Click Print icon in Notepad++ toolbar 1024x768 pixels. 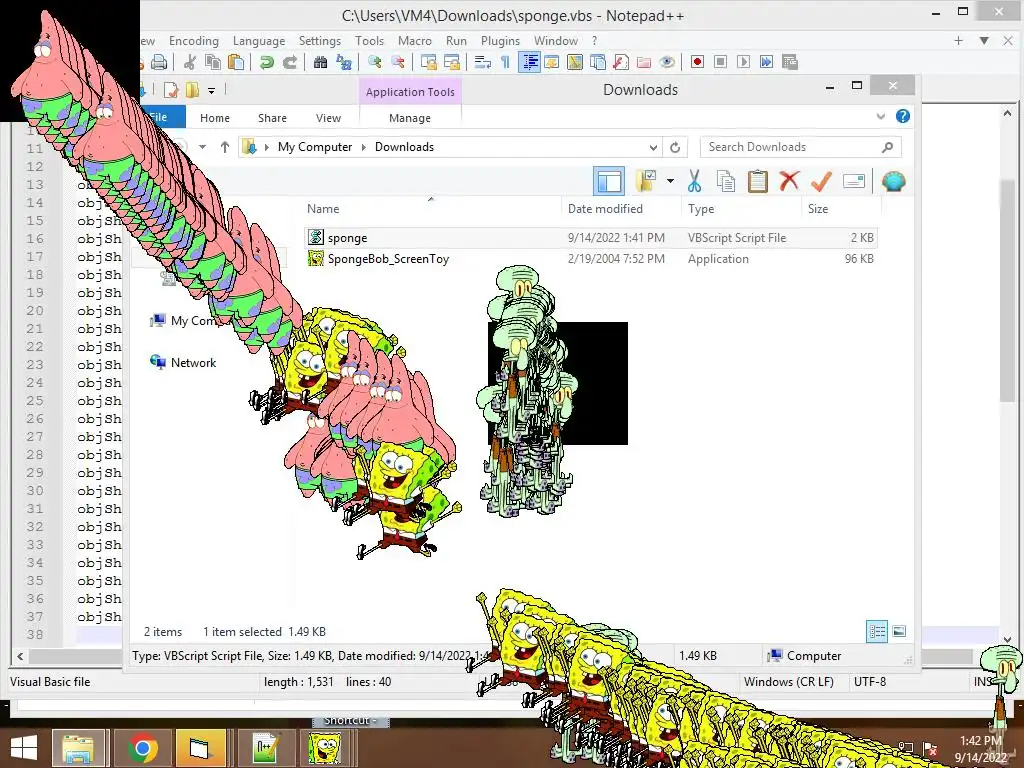click(159, 62)
